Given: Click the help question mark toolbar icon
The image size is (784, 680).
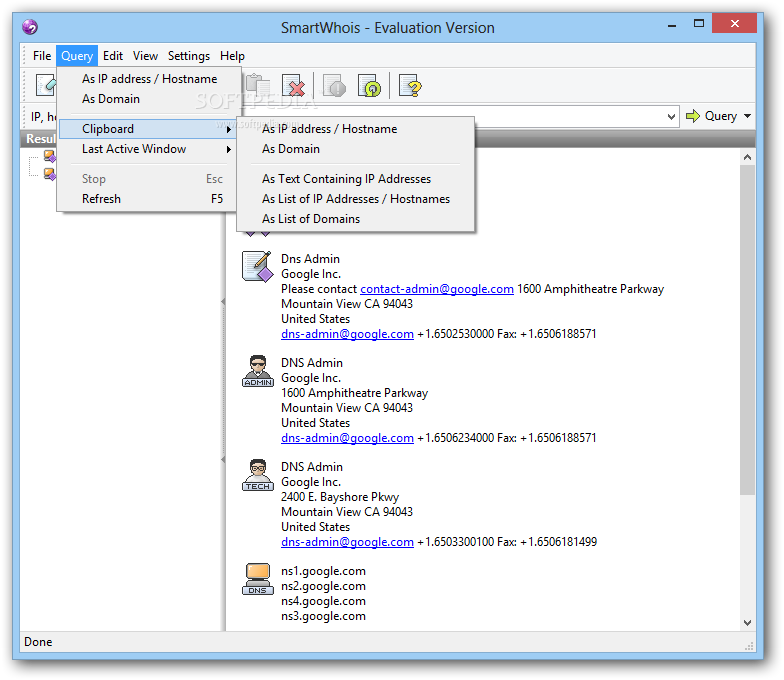Looking at the screenshot, I should point(410,86).
